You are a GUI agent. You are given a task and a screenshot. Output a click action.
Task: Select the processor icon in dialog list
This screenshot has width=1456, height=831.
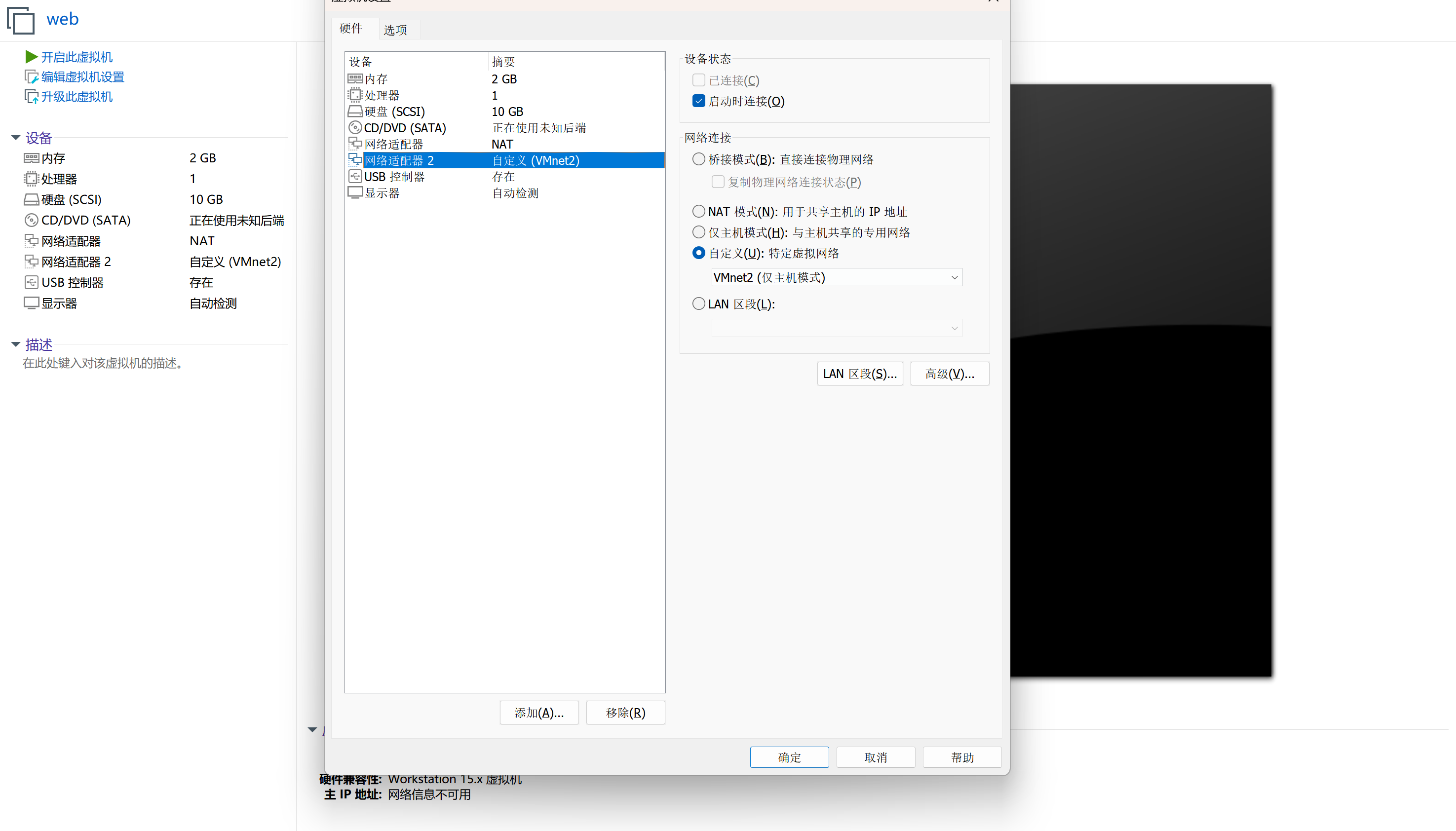tap(355, 95)
